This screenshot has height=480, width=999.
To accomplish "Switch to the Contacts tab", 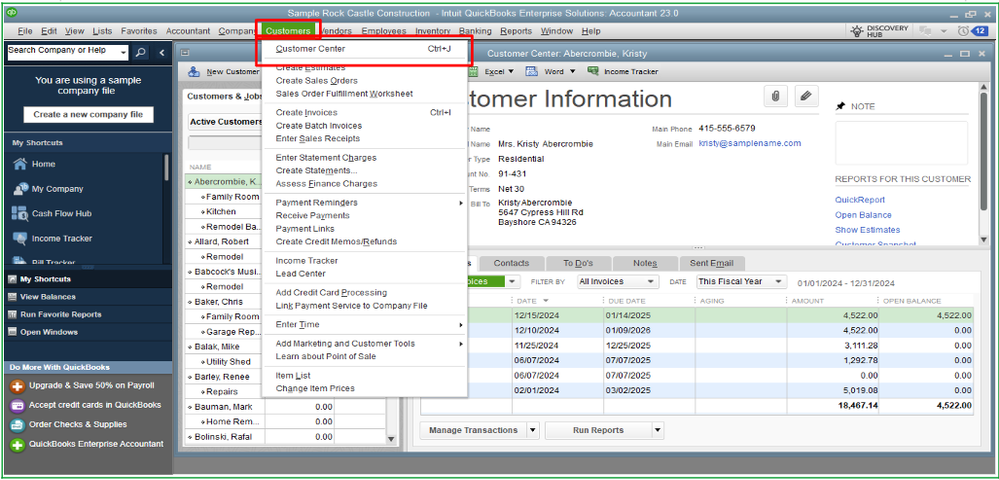I will pyautogui.click(x=511, y=263).
